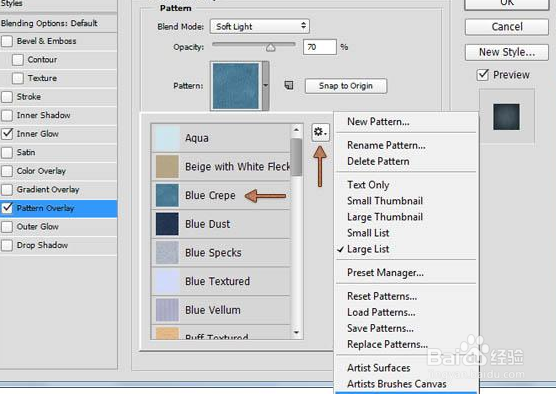Viewport: 556px width, 394px height.
Task: Enable the Drop Shadow checkbox
Action: (x=7, y=245)
